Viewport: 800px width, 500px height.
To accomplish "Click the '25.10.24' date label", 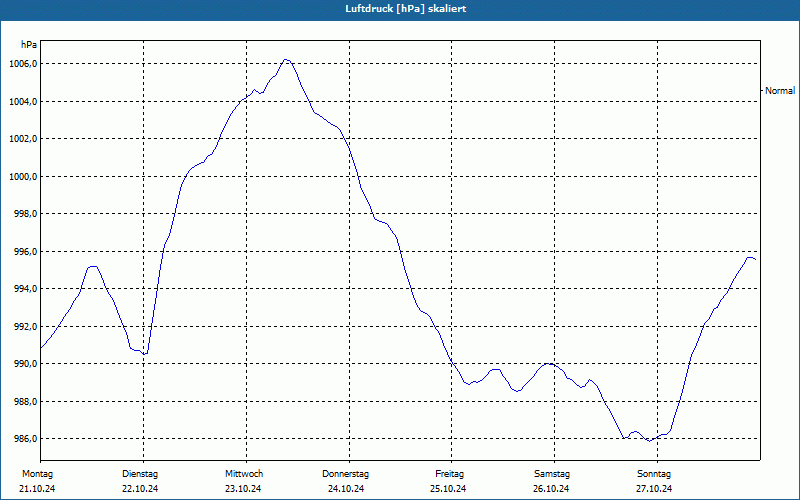I will point(448,489).
